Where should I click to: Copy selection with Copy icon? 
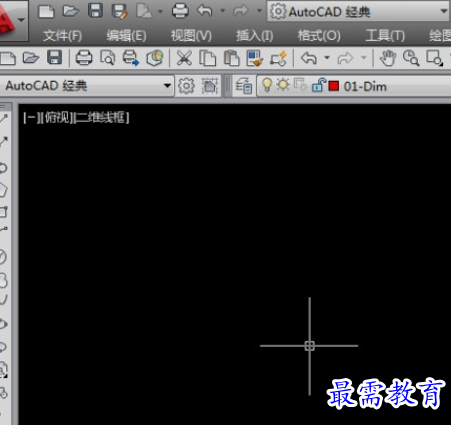tap(207, 58)
